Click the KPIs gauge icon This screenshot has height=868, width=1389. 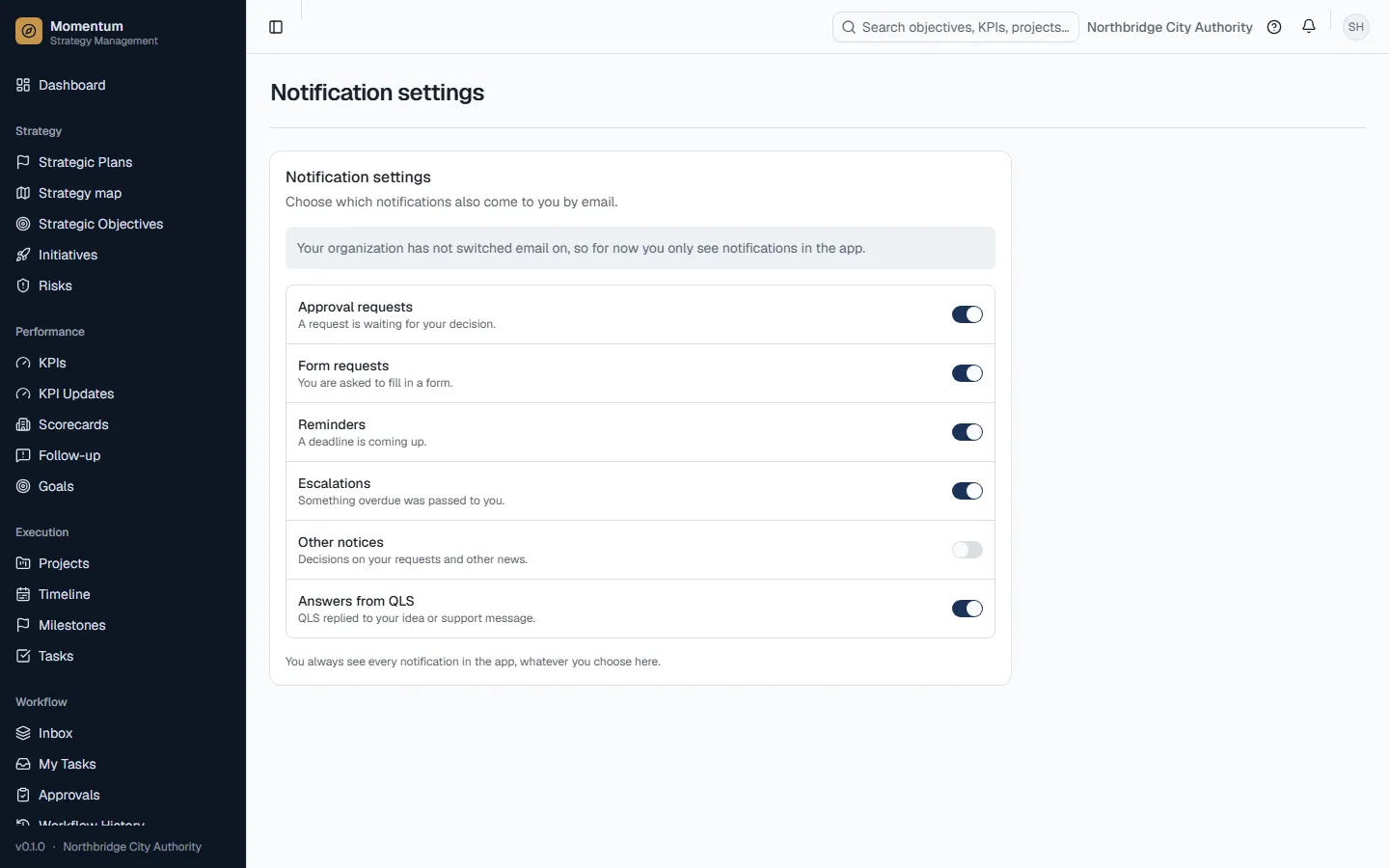(23, 363)
